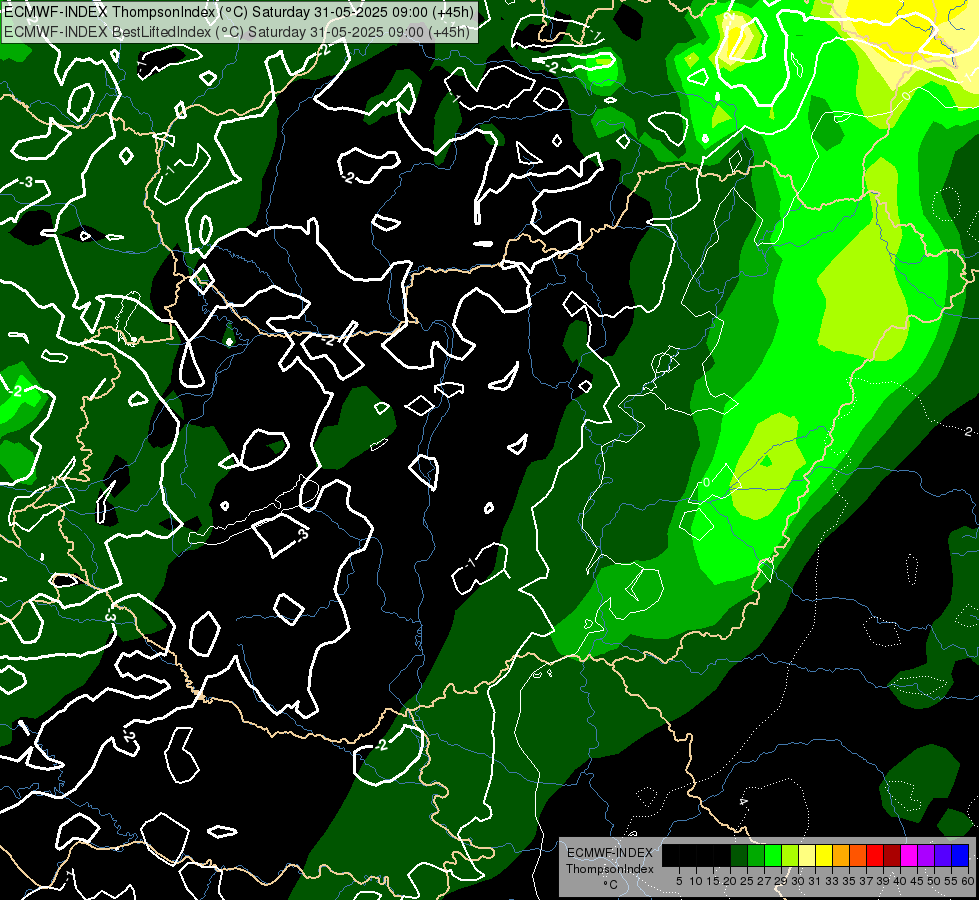Click the legend tick label "60"
Image resolution: width=979 pixels, height=900 pixels.
coord(968,881)
